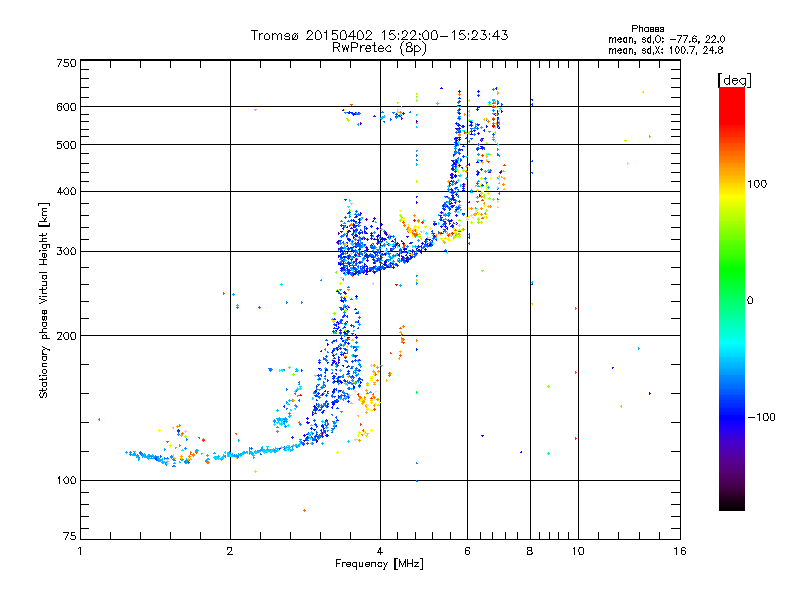Click the x-axis tick label '4'
Image resolution: width=800 pixels, height=600 pixels.
click(x=380, y=551)
